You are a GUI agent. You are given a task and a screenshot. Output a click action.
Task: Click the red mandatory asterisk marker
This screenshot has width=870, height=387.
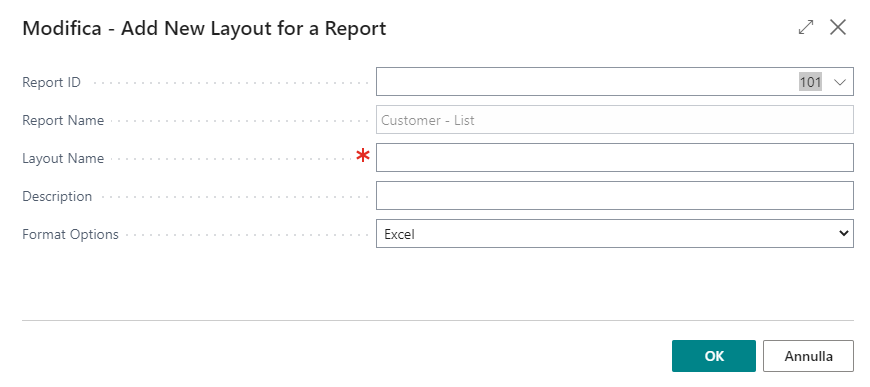click(363, 156)
